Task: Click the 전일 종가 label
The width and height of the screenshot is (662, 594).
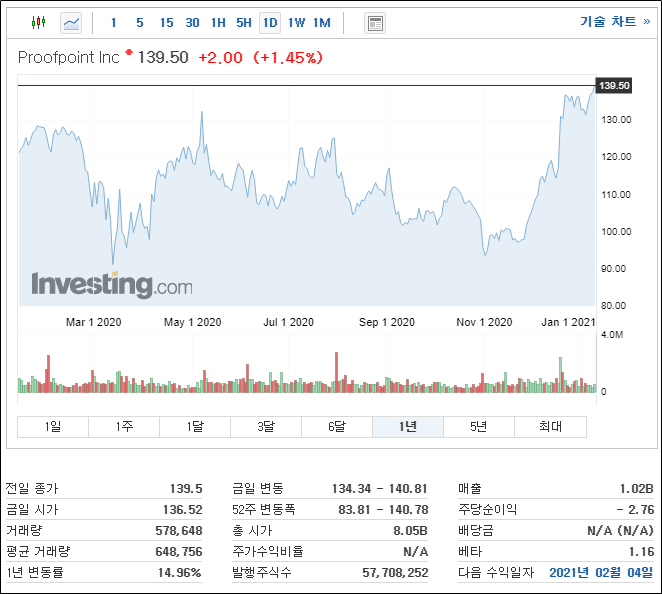Action: pos(32,488)
